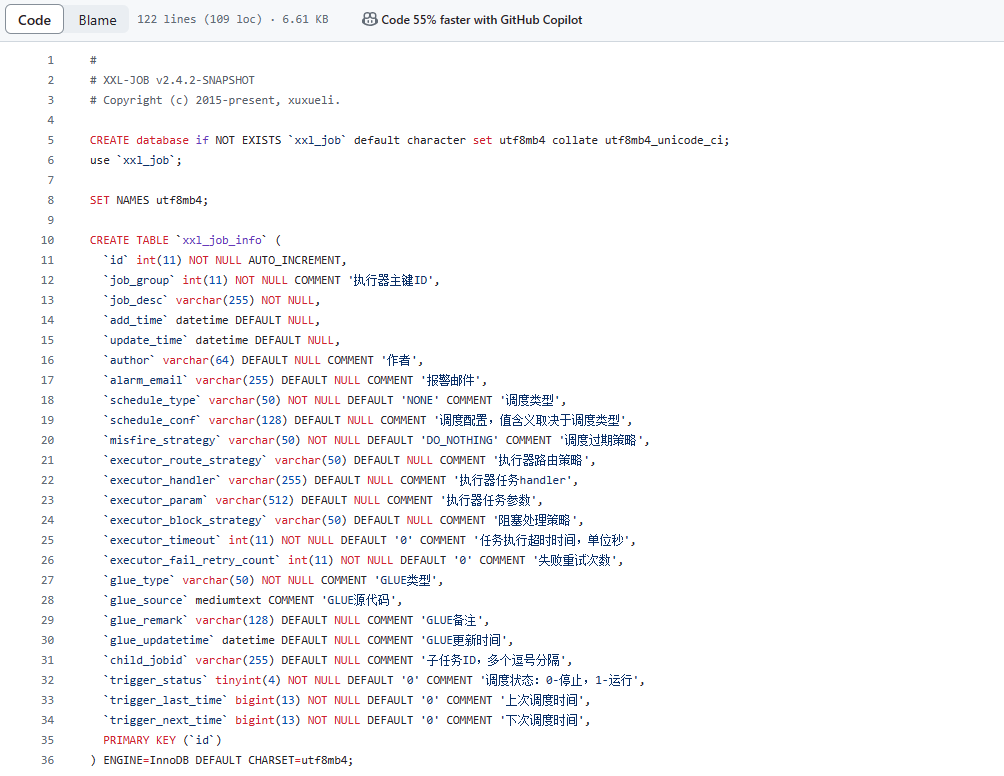
Task: Click the 'DO_NOTHING' default value
Action: tap(459, 440)
